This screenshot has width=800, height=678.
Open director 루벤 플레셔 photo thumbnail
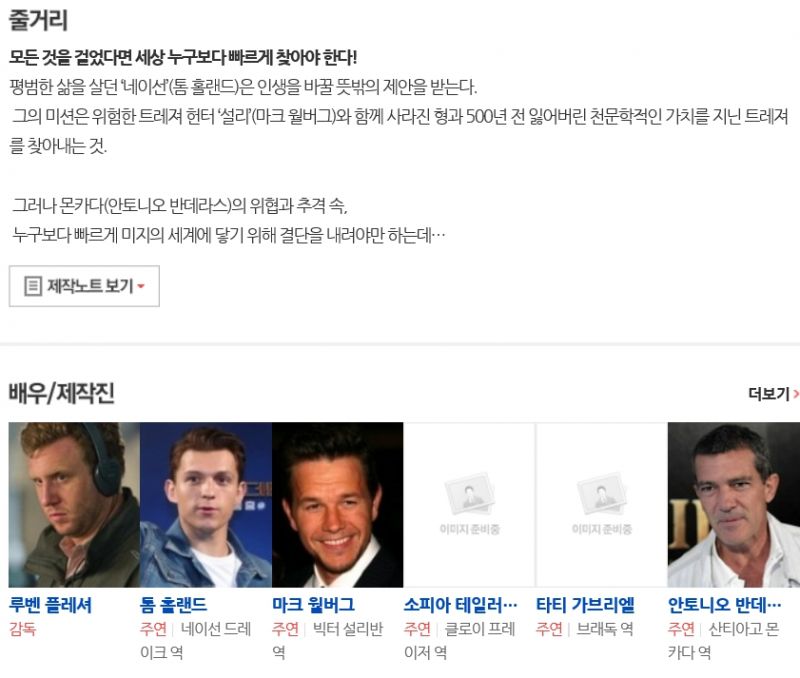click(74, 505)
